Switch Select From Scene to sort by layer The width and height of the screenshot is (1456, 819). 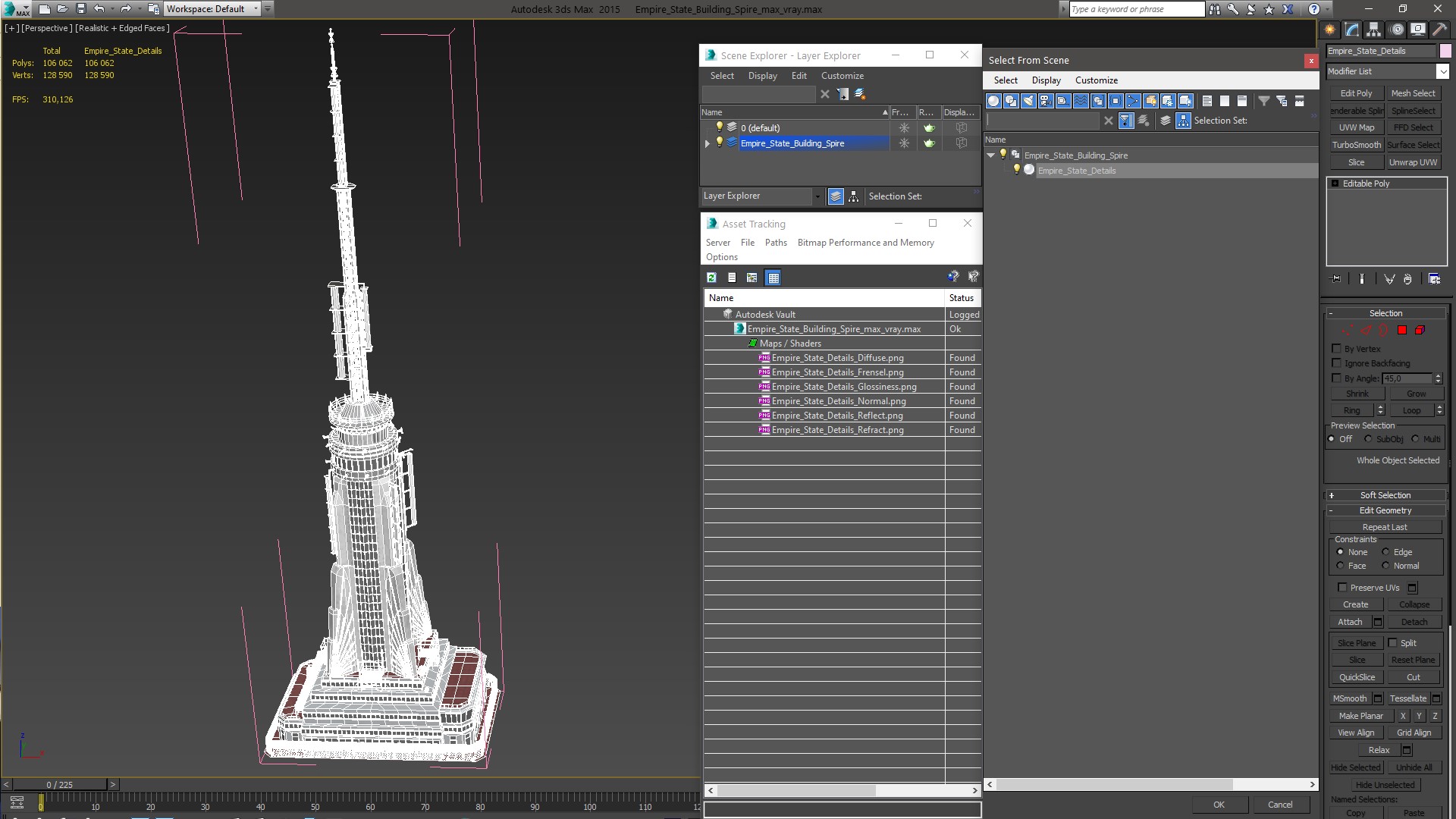[x=1166, y=121]
